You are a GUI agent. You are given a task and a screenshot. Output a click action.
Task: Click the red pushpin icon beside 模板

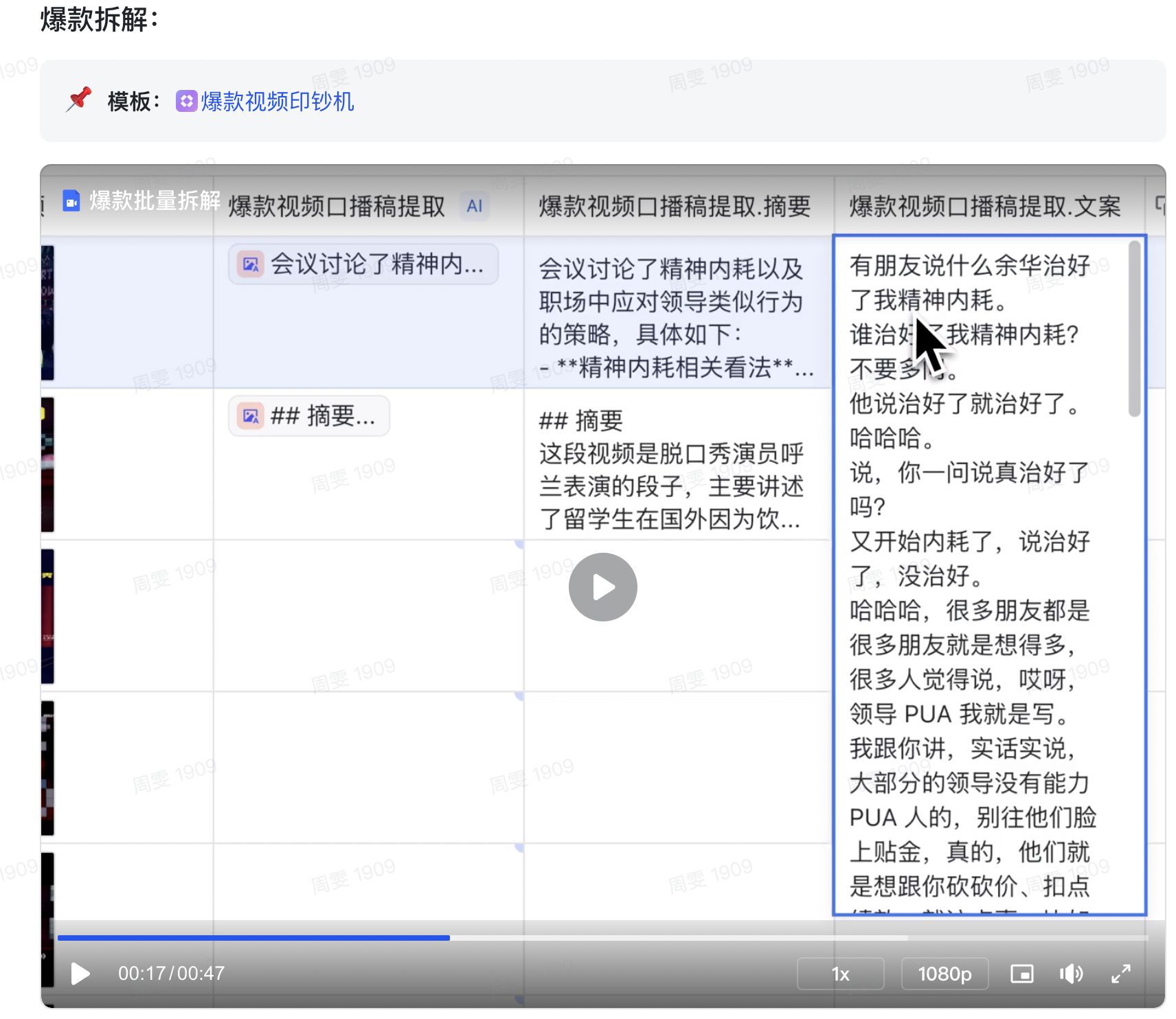[79, 100]
